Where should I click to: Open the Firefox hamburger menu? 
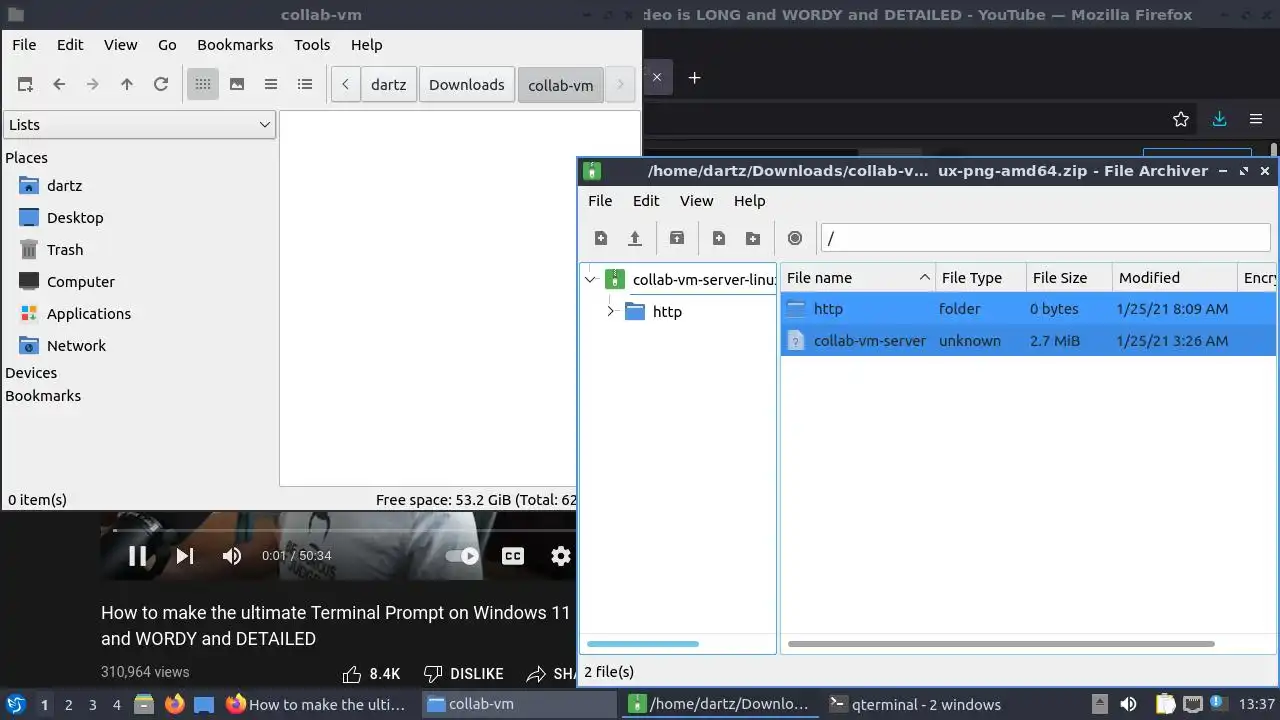click(1256, 119)
